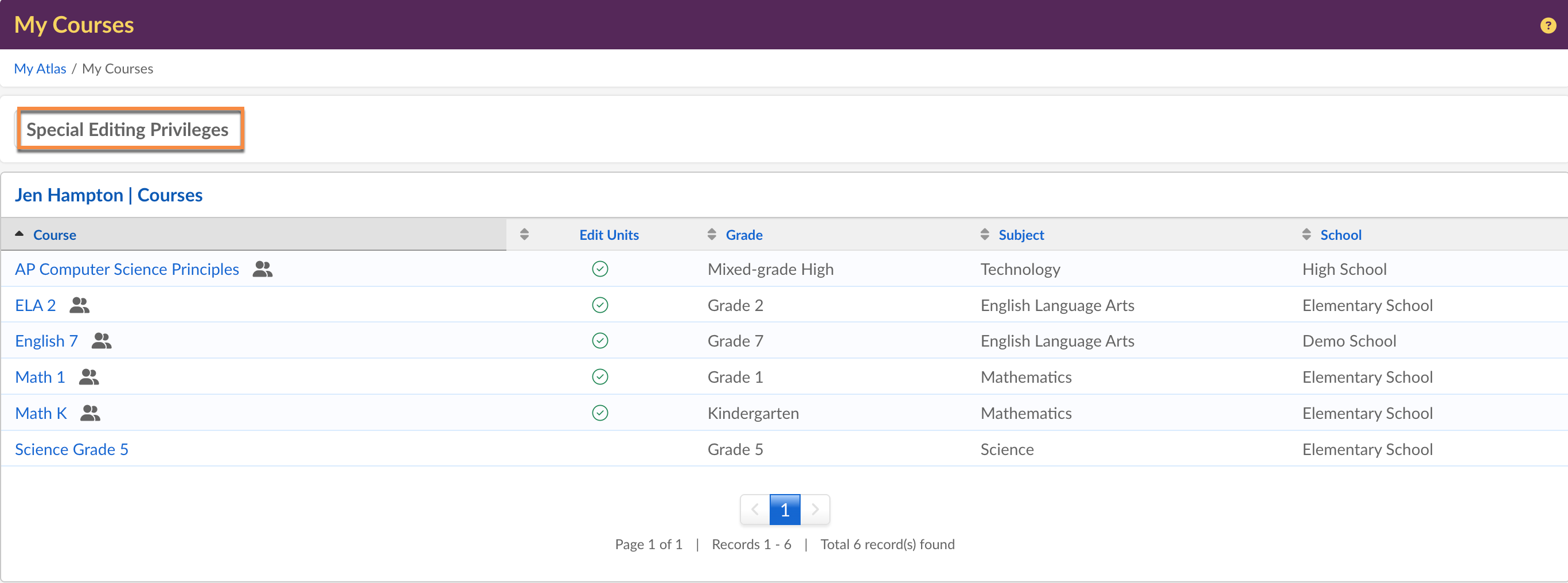Sort the table by Subject column

click(x=1020, y=235)
